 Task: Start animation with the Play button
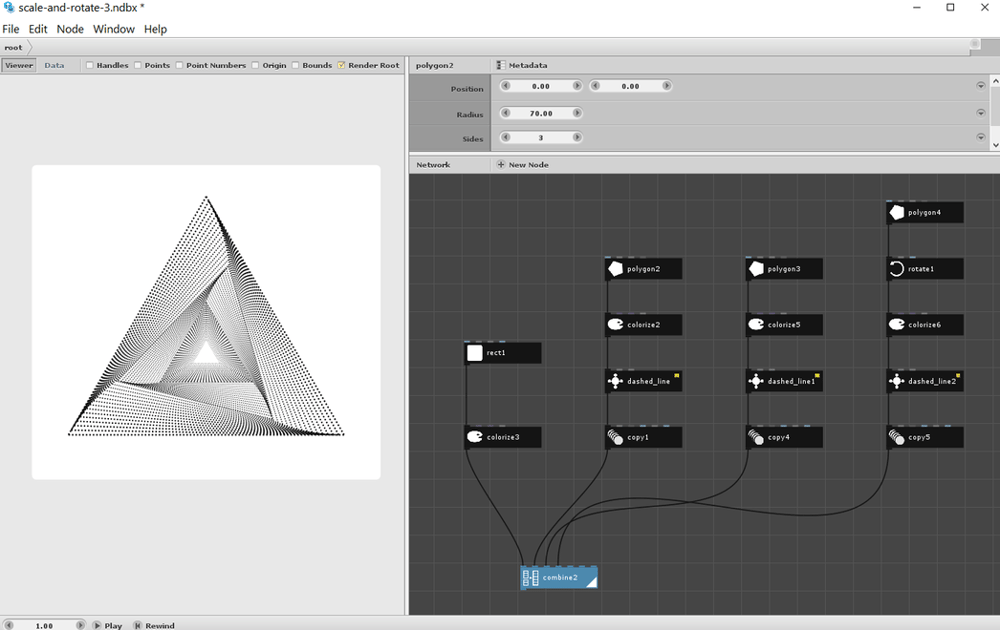tap(107, 625)
